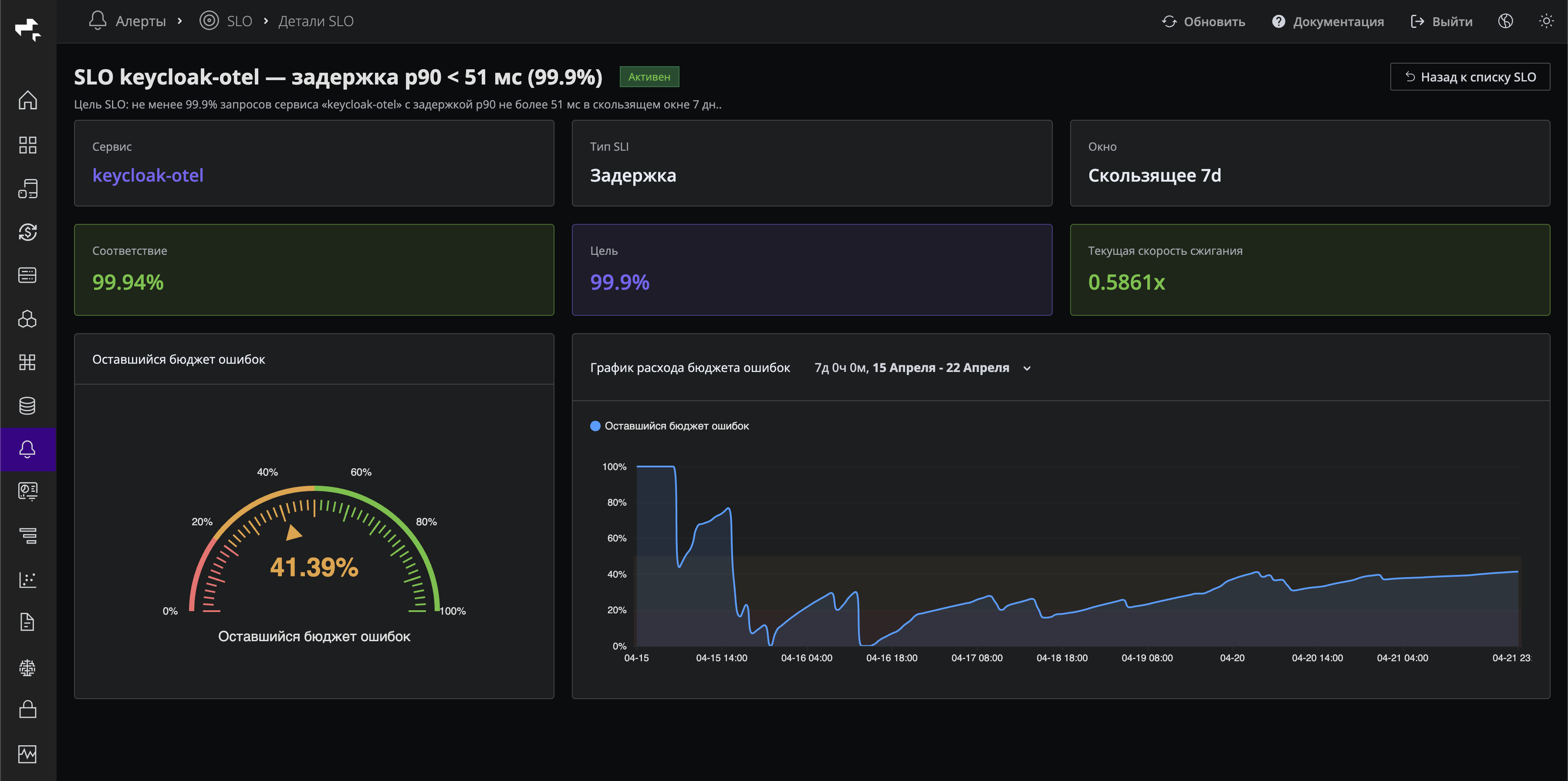
Task: Click the 04-16 18:00 point on chart axis
Action: (891, 657)
